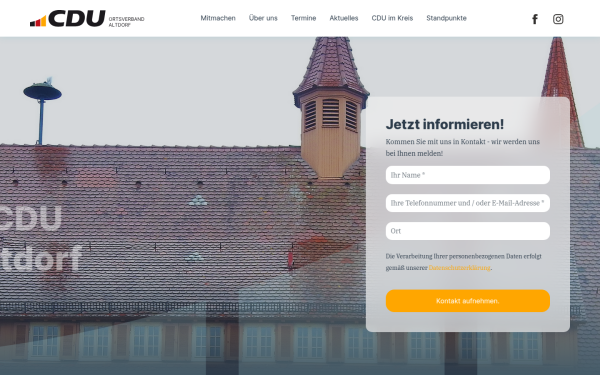The height and width of the screenshot is (375, 600).
Task: Open the CDU Instagram profile icon
Action: [x=558, y=19]
